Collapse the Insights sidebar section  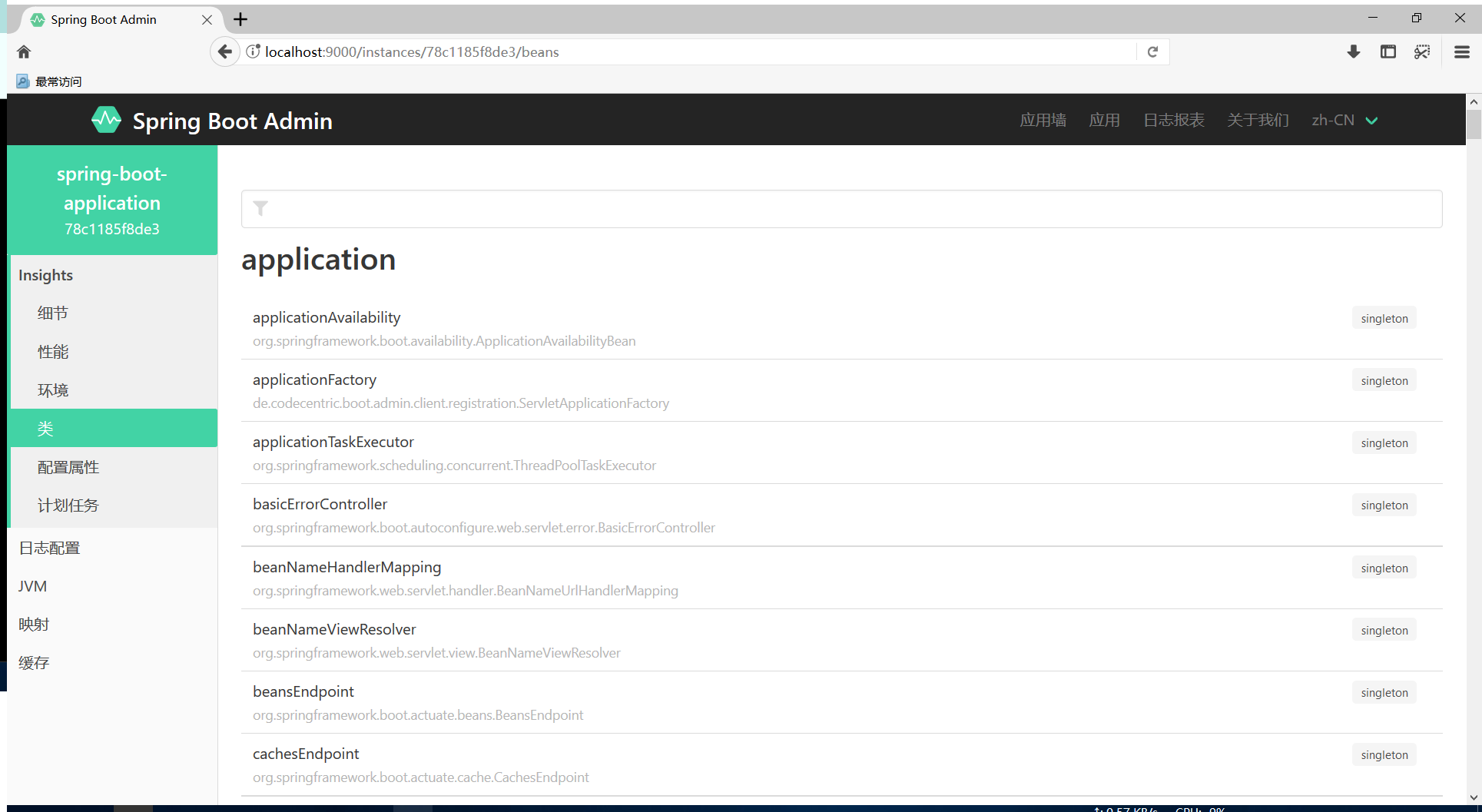click(114, 275)
